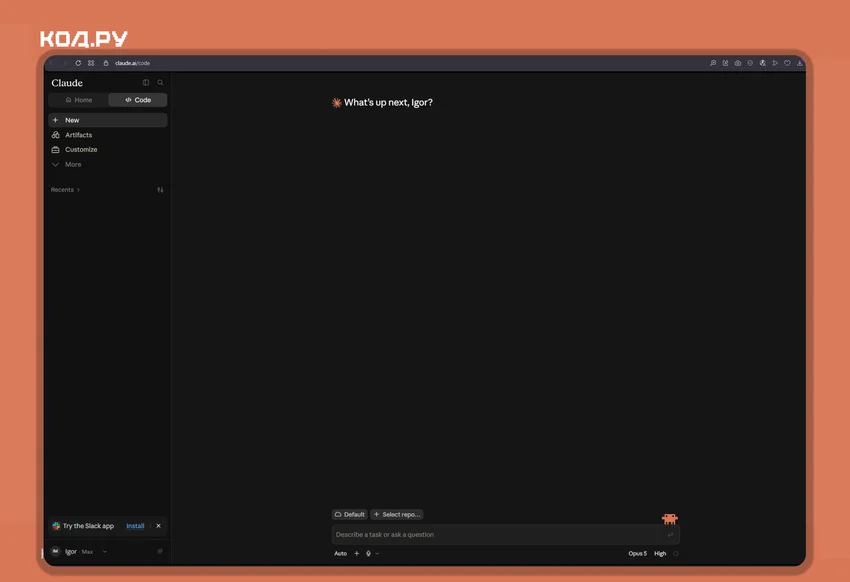Image resolution: width=850 pixels, height=582 pixels.
Task: Reload the page with the refresh icon
Action: tap(78, 63)
